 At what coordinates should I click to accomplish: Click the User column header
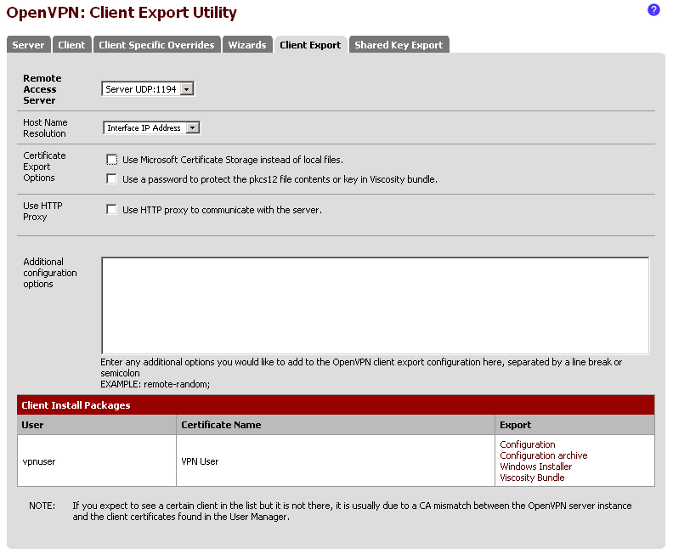97,425
